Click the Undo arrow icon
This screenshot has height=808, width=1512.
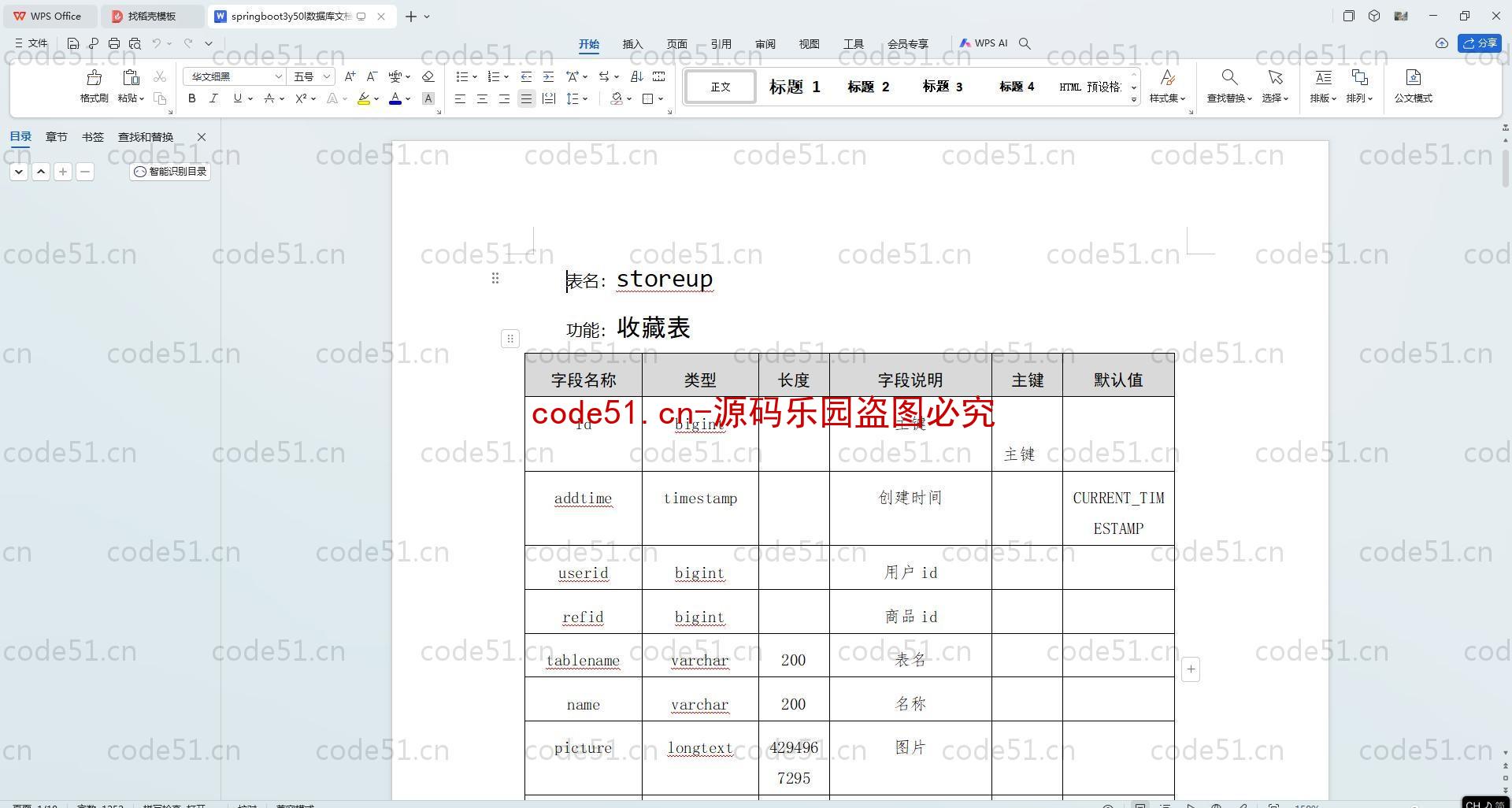point(157,43)
